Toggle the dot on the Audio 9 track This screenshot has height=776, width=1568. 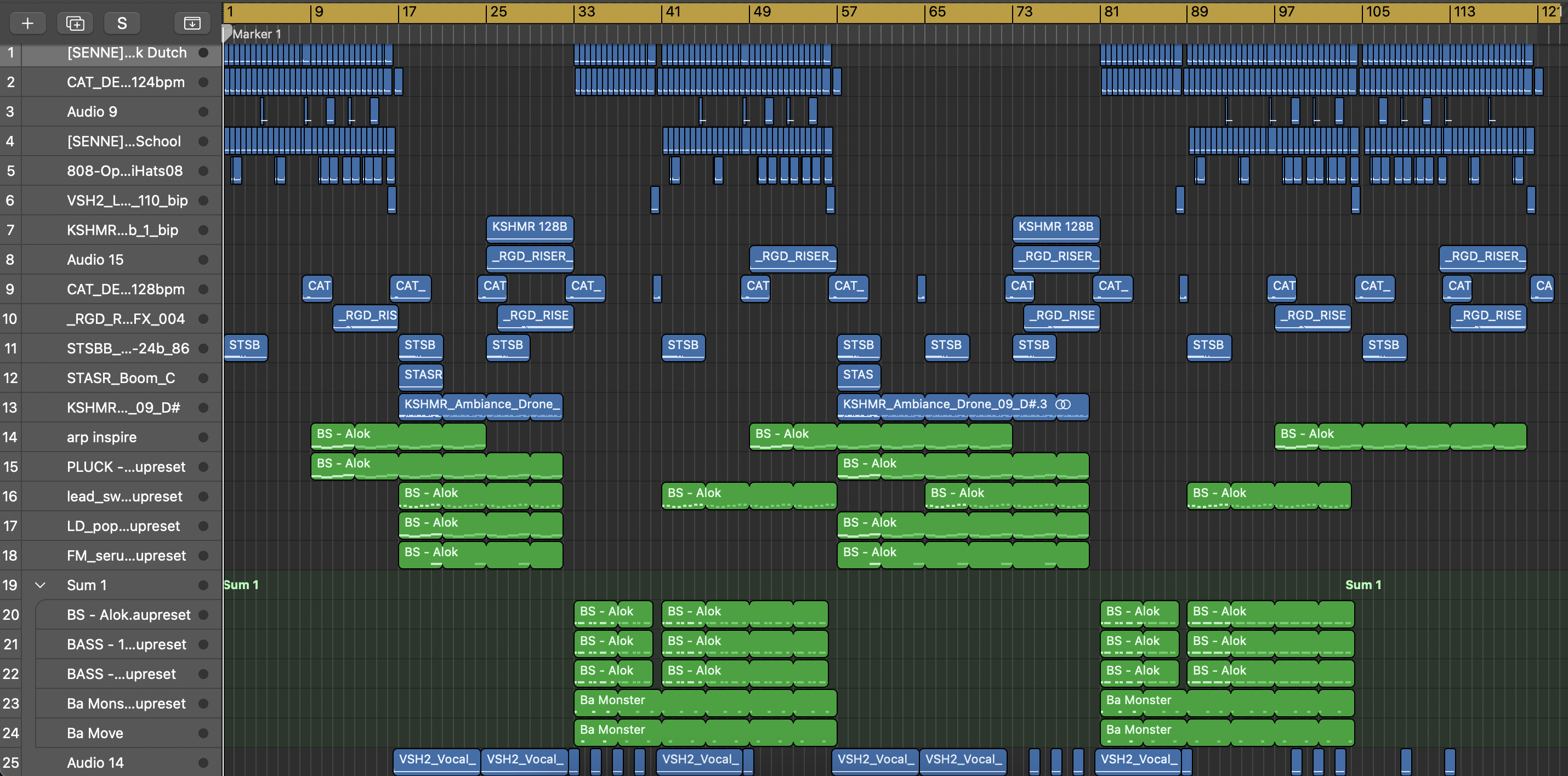click(x=203, y=111)
